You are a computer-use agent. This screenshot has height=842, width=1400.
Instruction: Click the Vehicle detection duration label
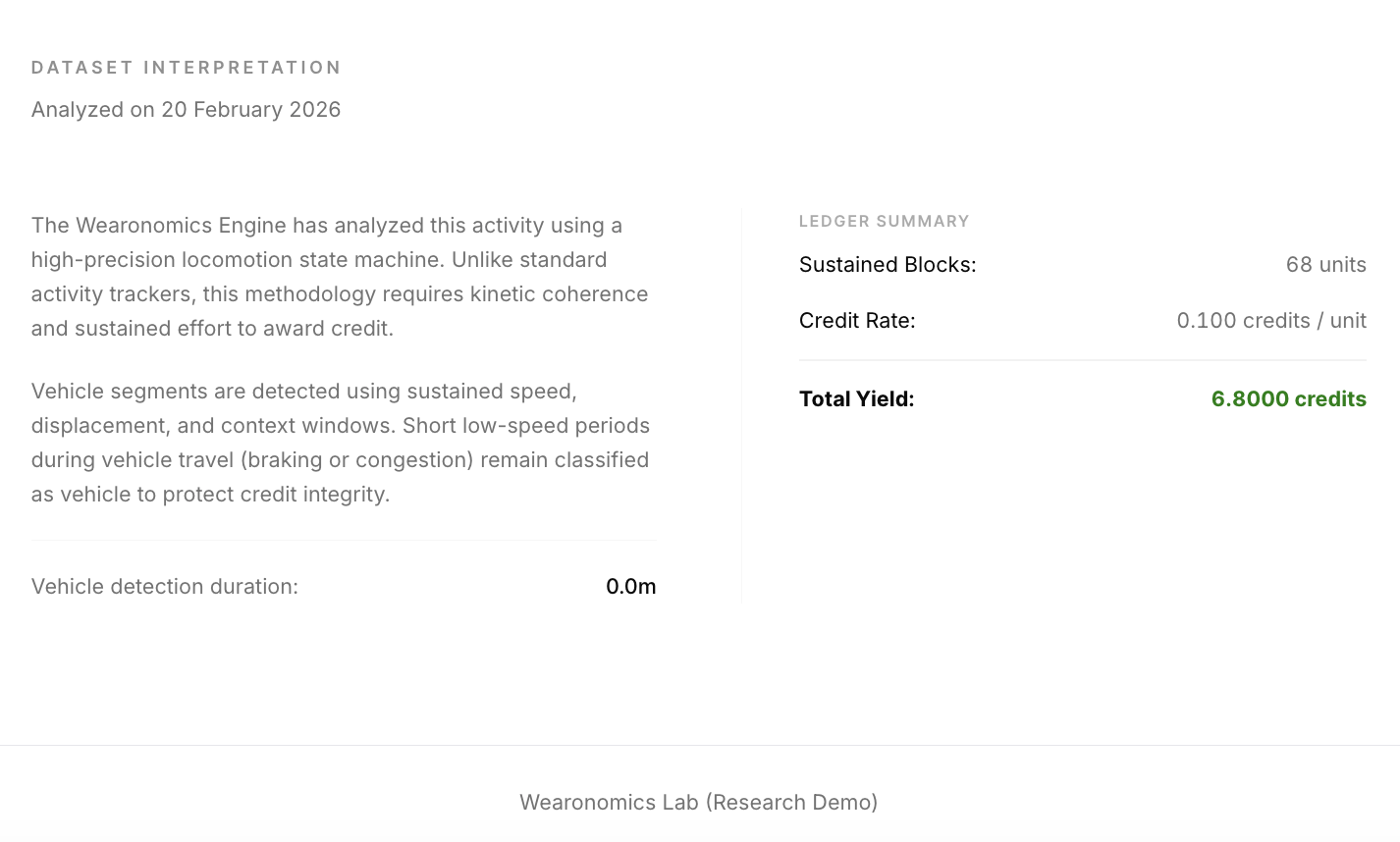pyautogui.click(x=165, y=586)
